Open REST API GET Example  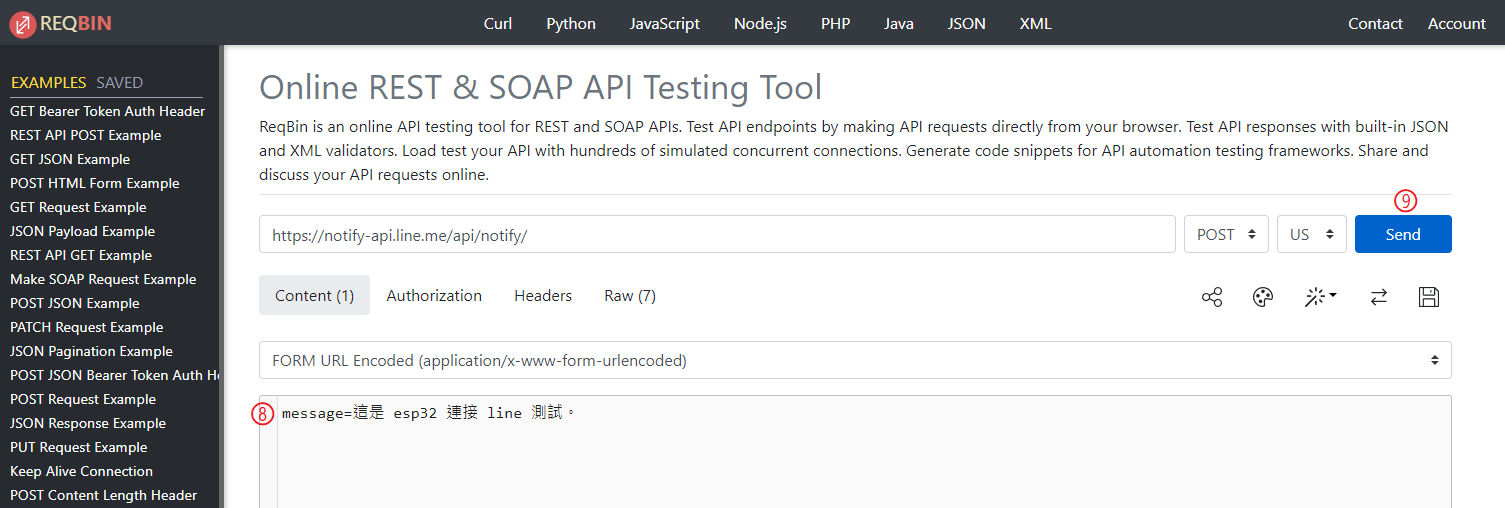(81, 255)
